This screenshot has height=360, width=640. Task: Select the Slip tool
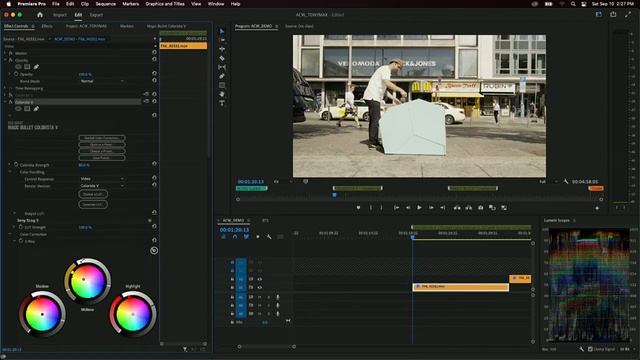[x=222, y=67]
